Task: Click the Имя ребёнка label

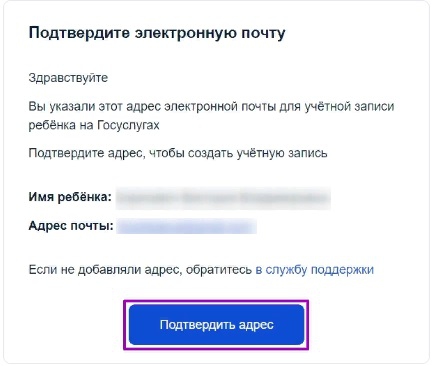Action: (70, 197)
